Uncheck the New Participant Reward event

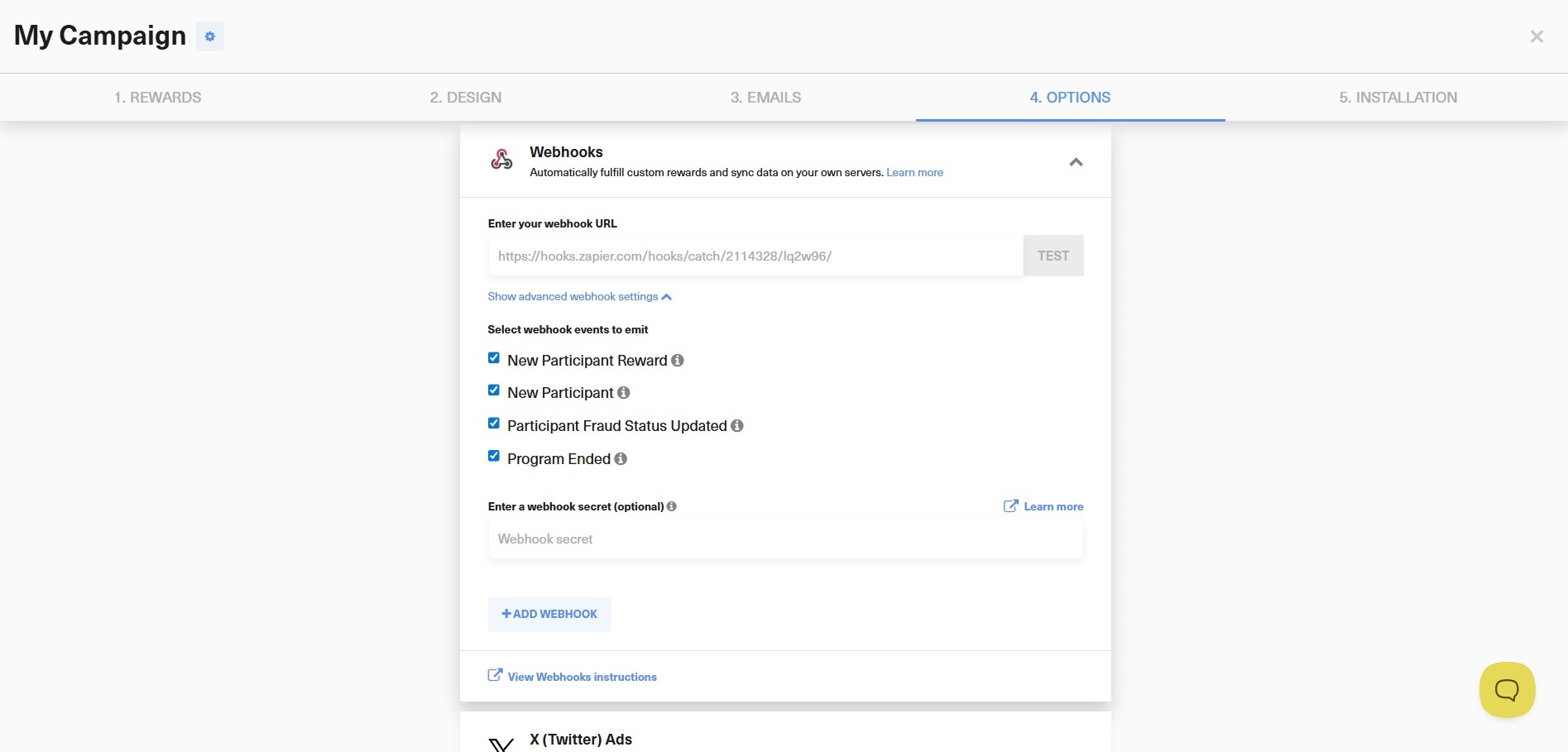tap(493, 357)
